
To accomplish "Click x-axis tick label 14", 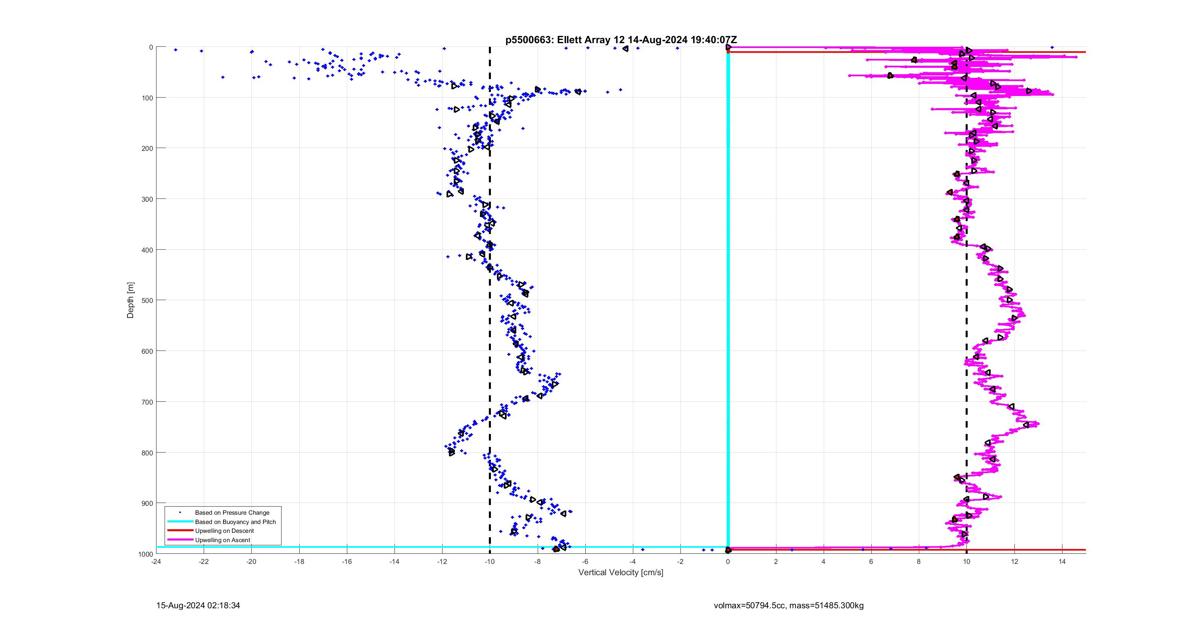I will coord(1062,561).
